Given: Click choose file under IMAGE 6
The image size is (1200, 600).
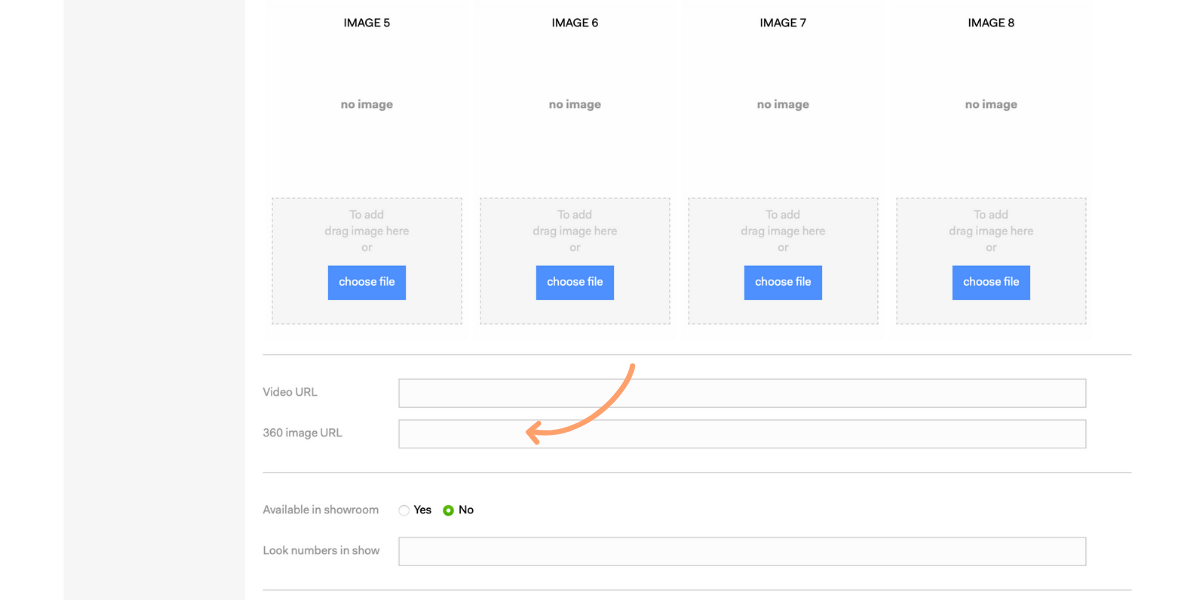Looking at the screenshot, I should click(575, 282).
